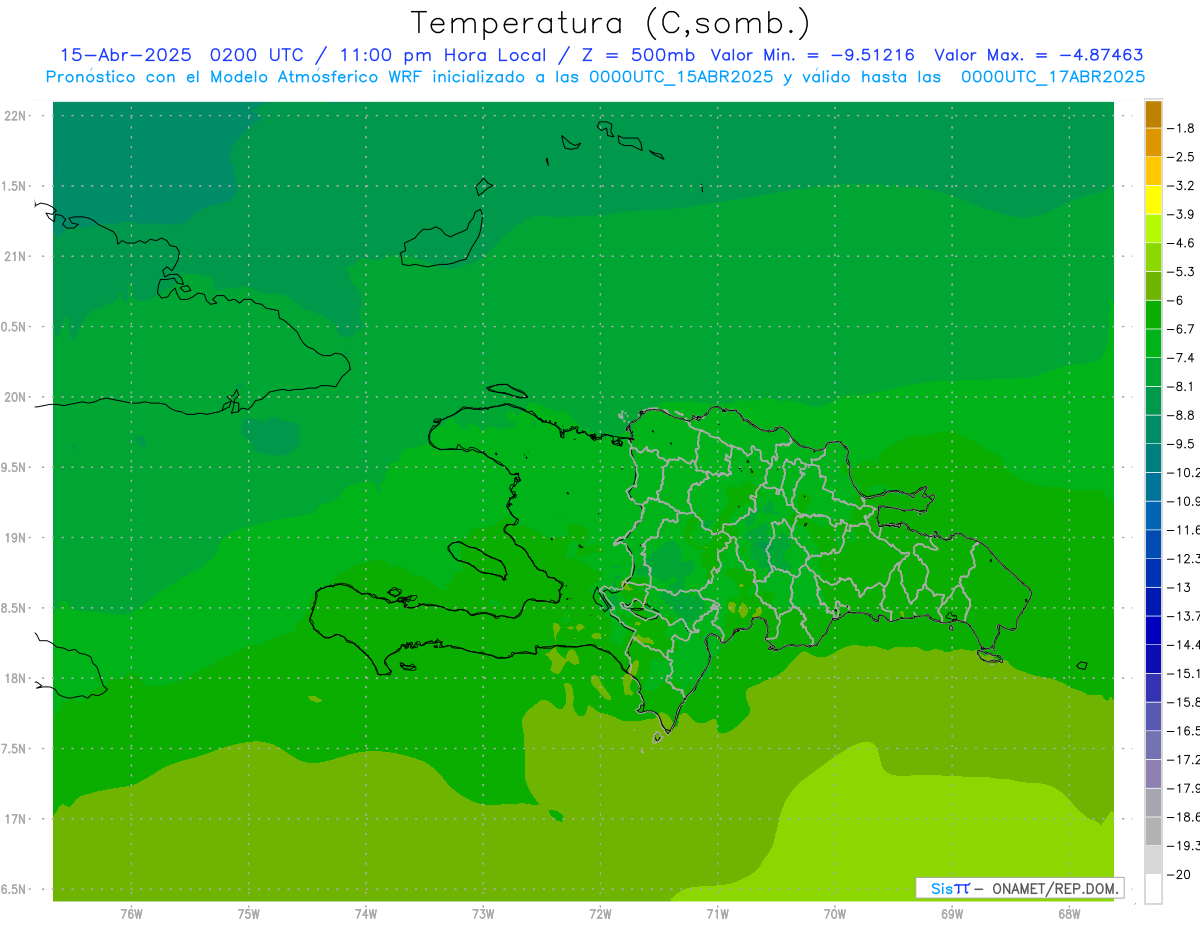Click the "70W" longitude axis label
Viewport: 1200px width, 927px height.
835,914
